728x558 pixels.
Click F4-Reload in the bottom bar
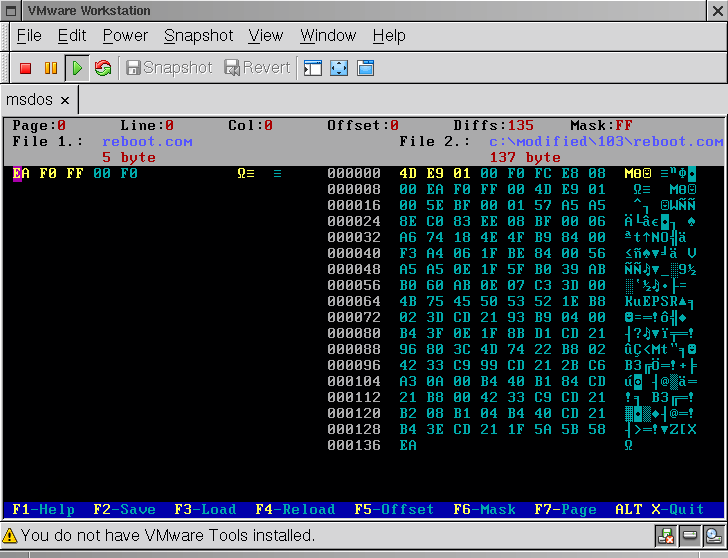point(295,509)
